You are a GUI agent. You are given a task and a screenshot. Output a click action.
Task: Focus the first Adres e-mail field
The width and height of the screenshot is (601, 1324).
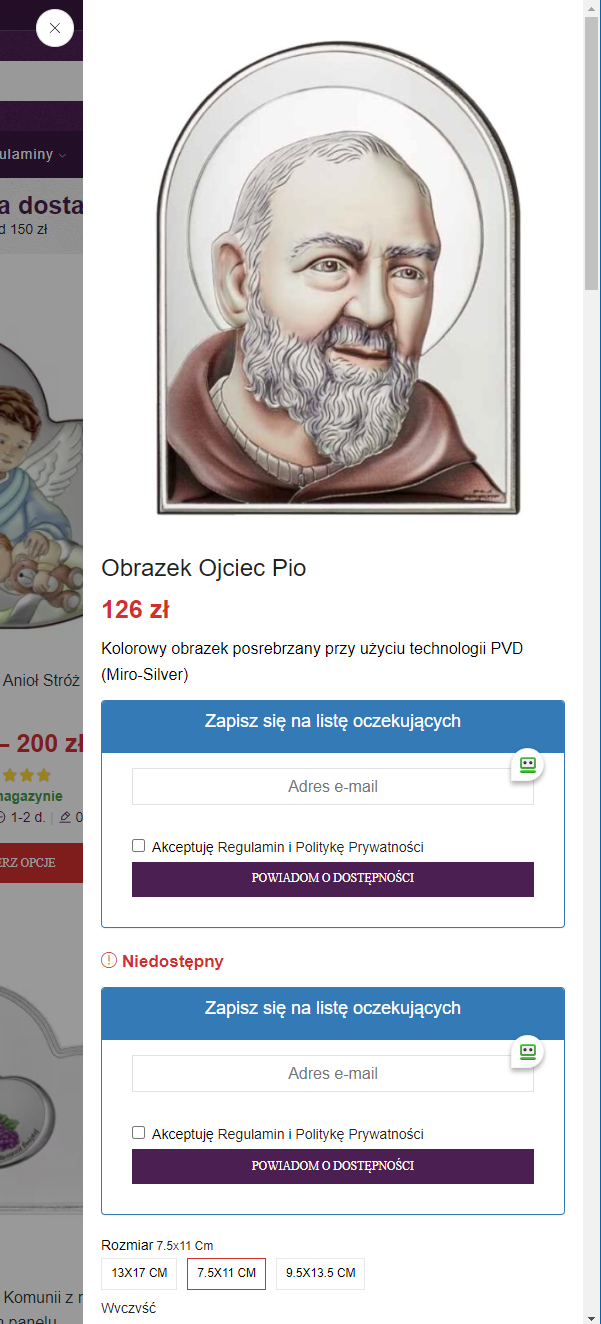click(333, 787)
